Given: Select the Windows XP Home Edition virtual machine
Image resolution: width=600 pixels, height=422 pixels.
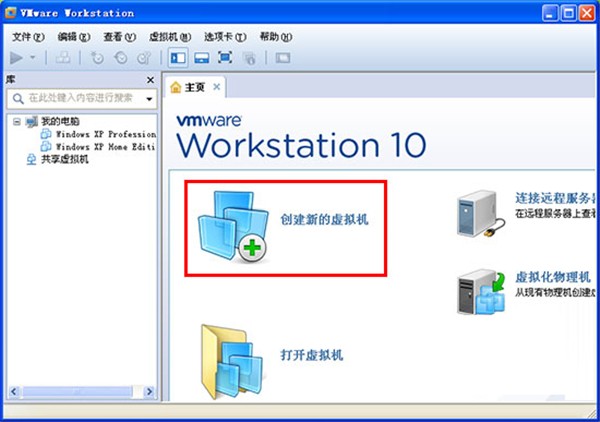Looking at the screenshot, I should [x=105, y=147].
